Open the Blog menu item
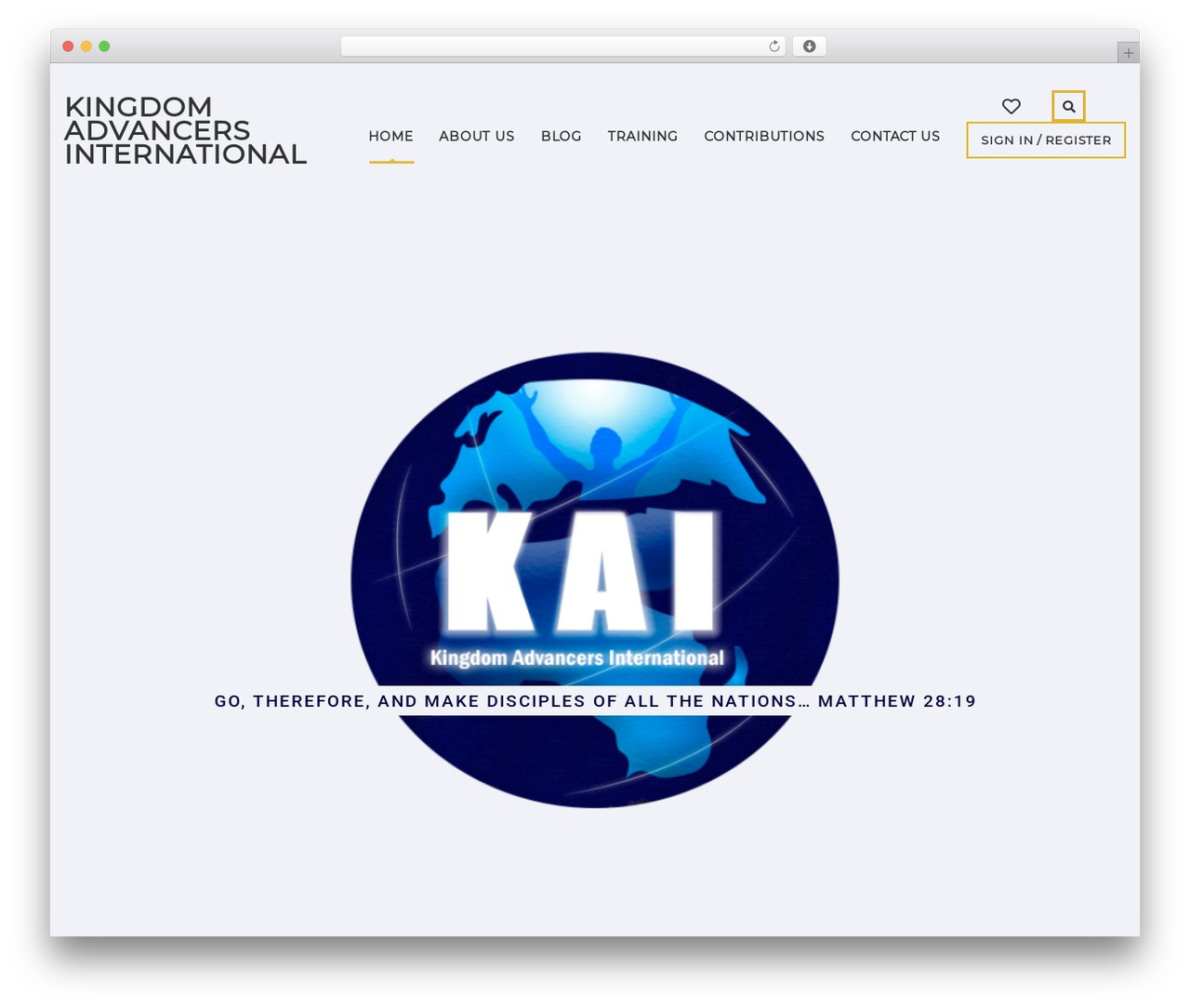The height and width of the screenshot is (1008, 1190). click(x=561, y=136)
